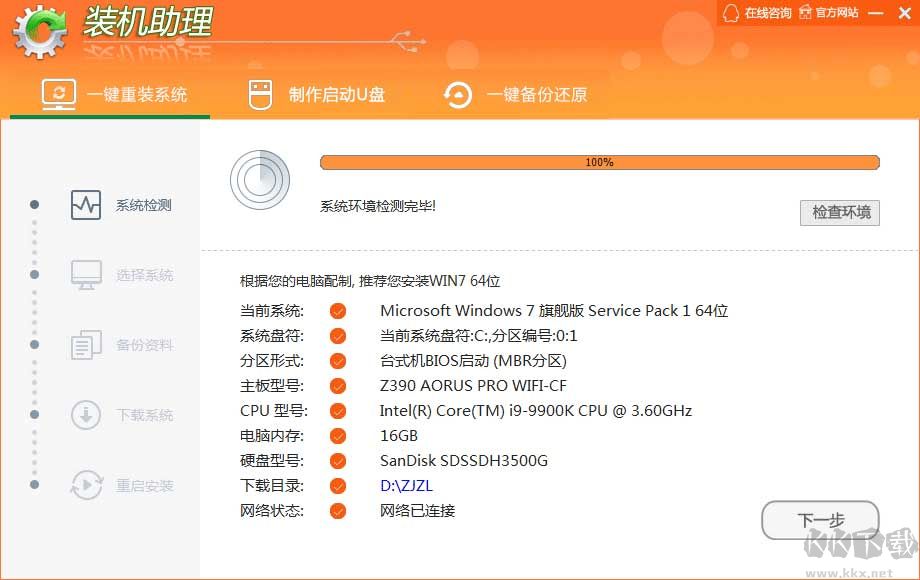Click the step dot beside 系统检测
Viewport: 920px width, 580px height.
tap(33, 205)
